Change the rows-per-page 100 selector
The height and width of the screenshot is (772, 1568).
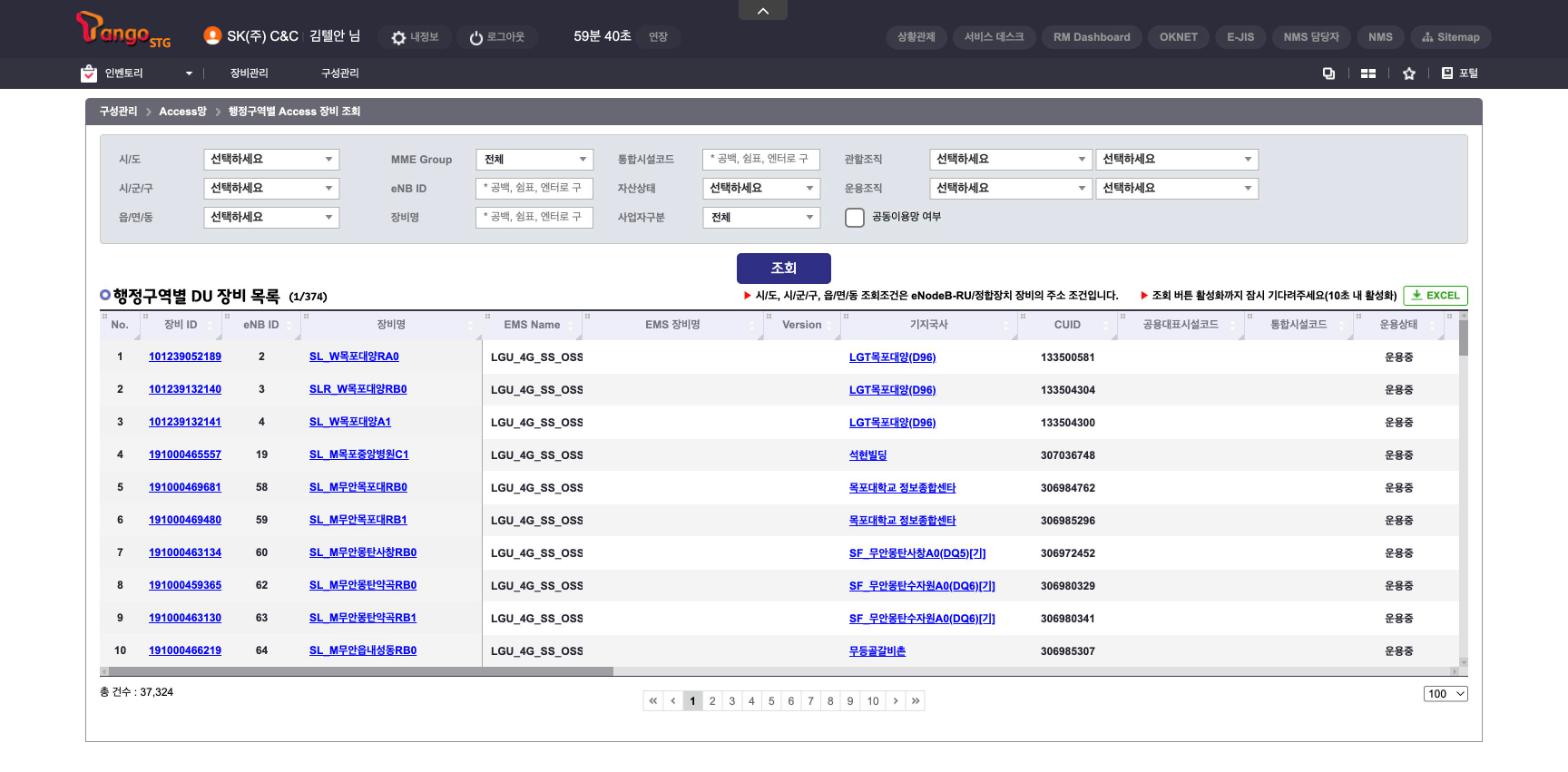(x=1445, y=693)
